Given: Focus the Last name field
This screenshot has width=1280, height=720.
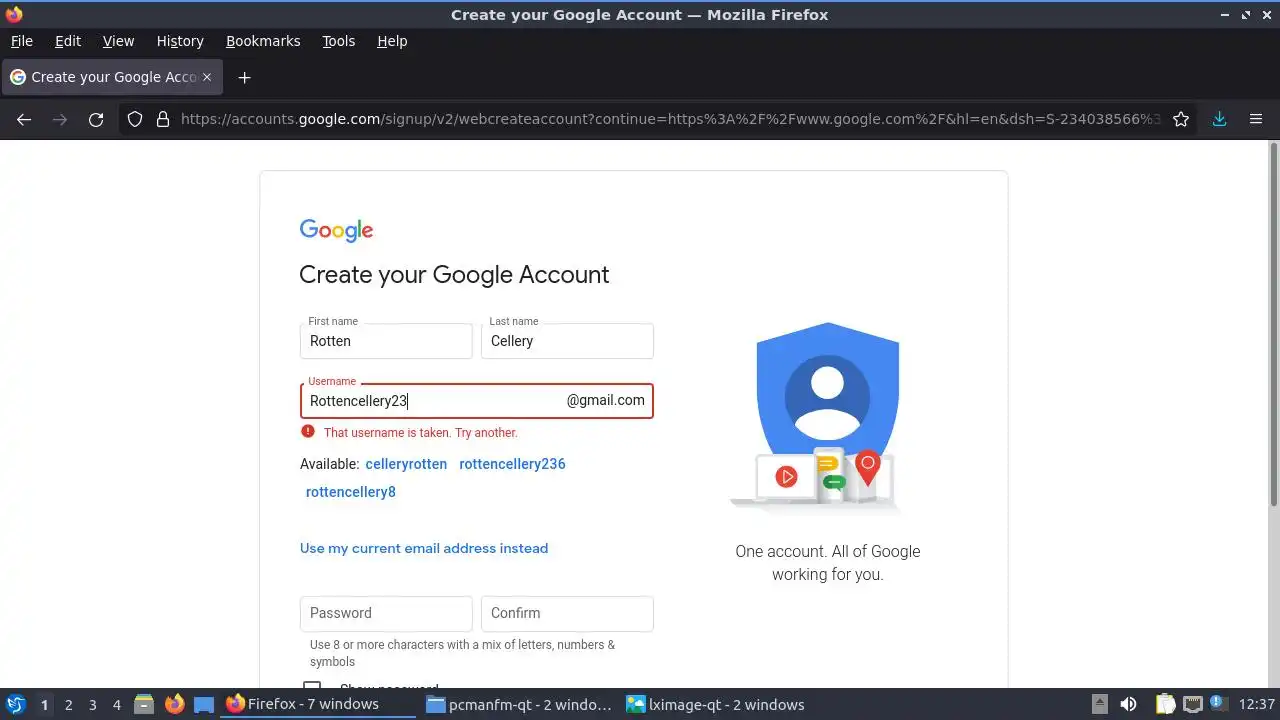Looking at the screenshot, I should coord(567,341).
